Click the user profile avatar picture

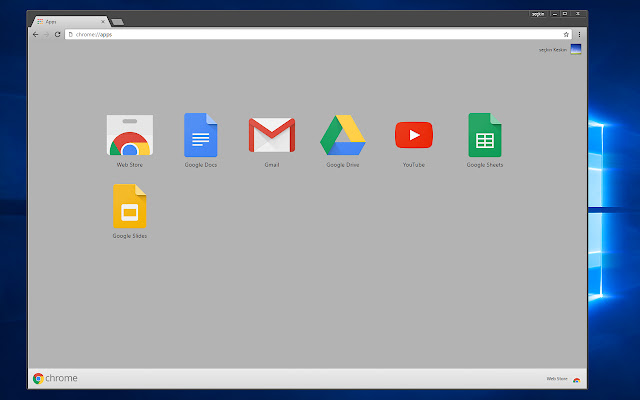pos(576,49)
